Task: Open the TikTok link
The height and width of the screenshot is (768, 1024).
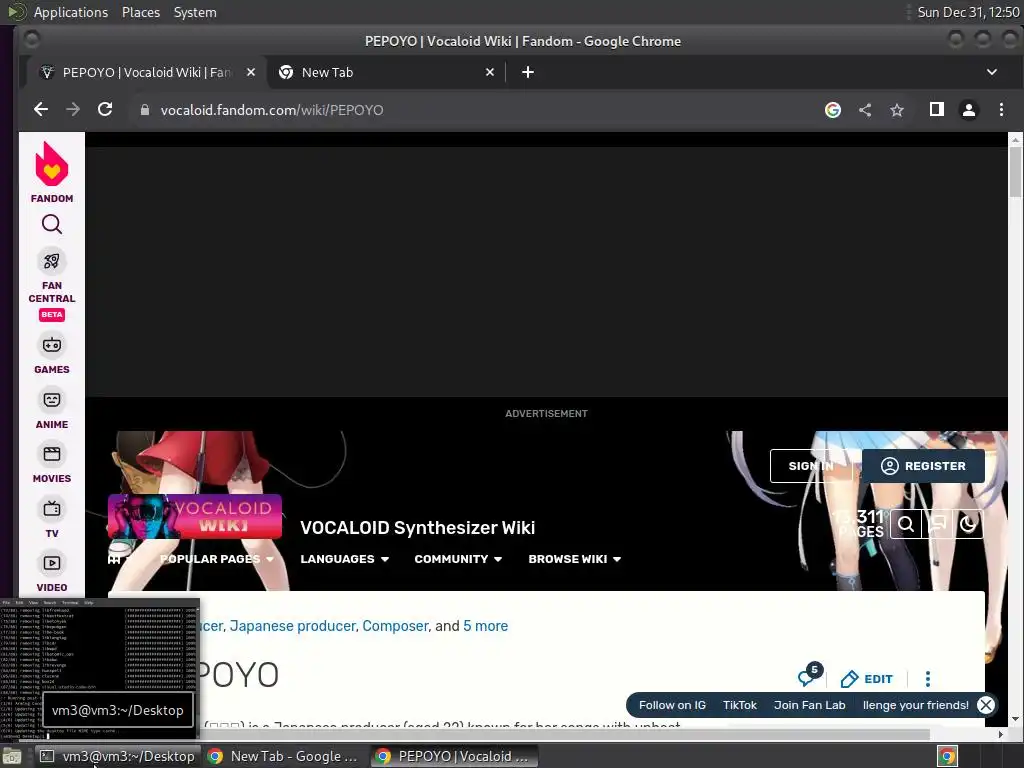Action: pos(739,705)
